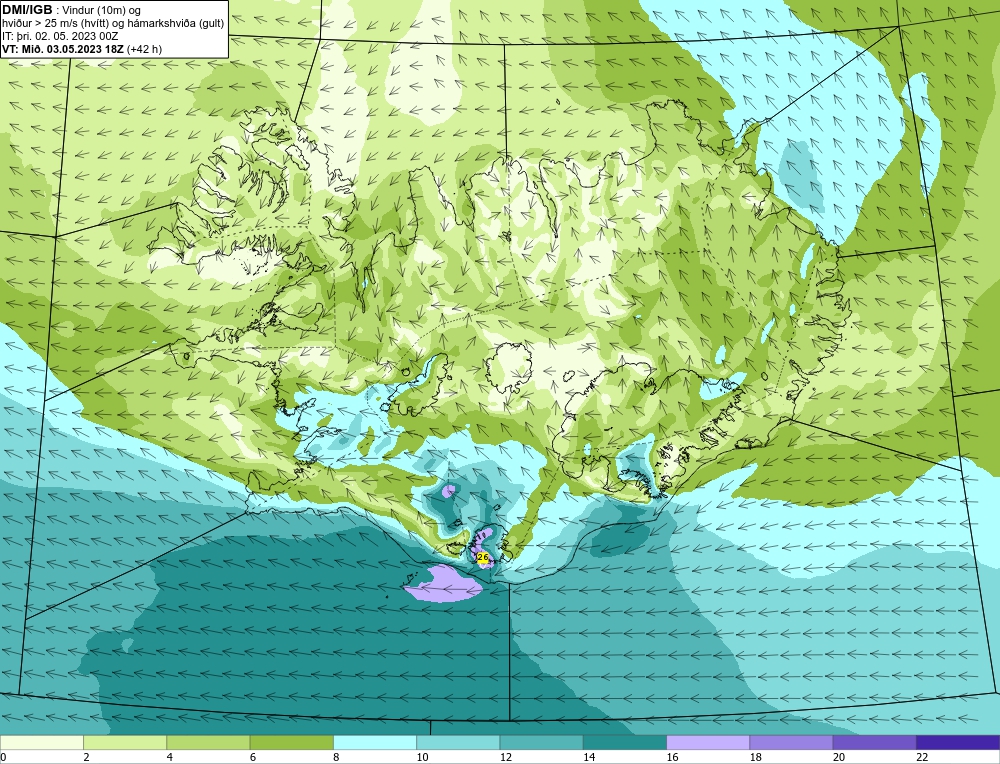Screen dimensions: 1000x764
Task: Click the legend scale label 22
Action: (920, 757)
